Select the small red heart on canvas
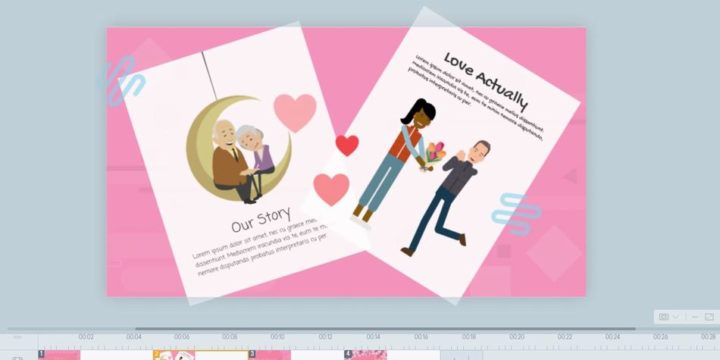720x360 pixels. (x=347, y=145)
